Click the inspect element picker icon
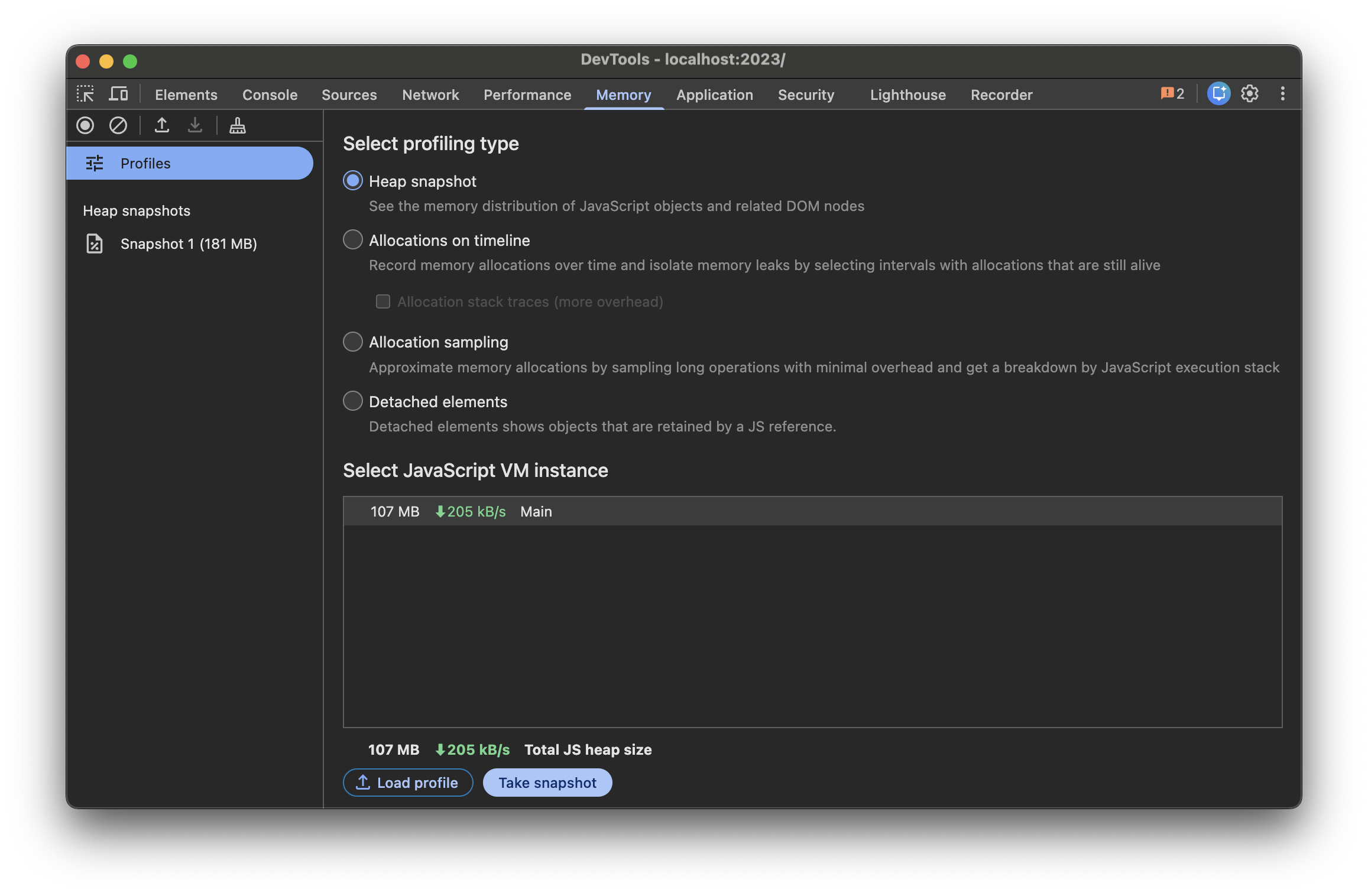 pos(85,94)
